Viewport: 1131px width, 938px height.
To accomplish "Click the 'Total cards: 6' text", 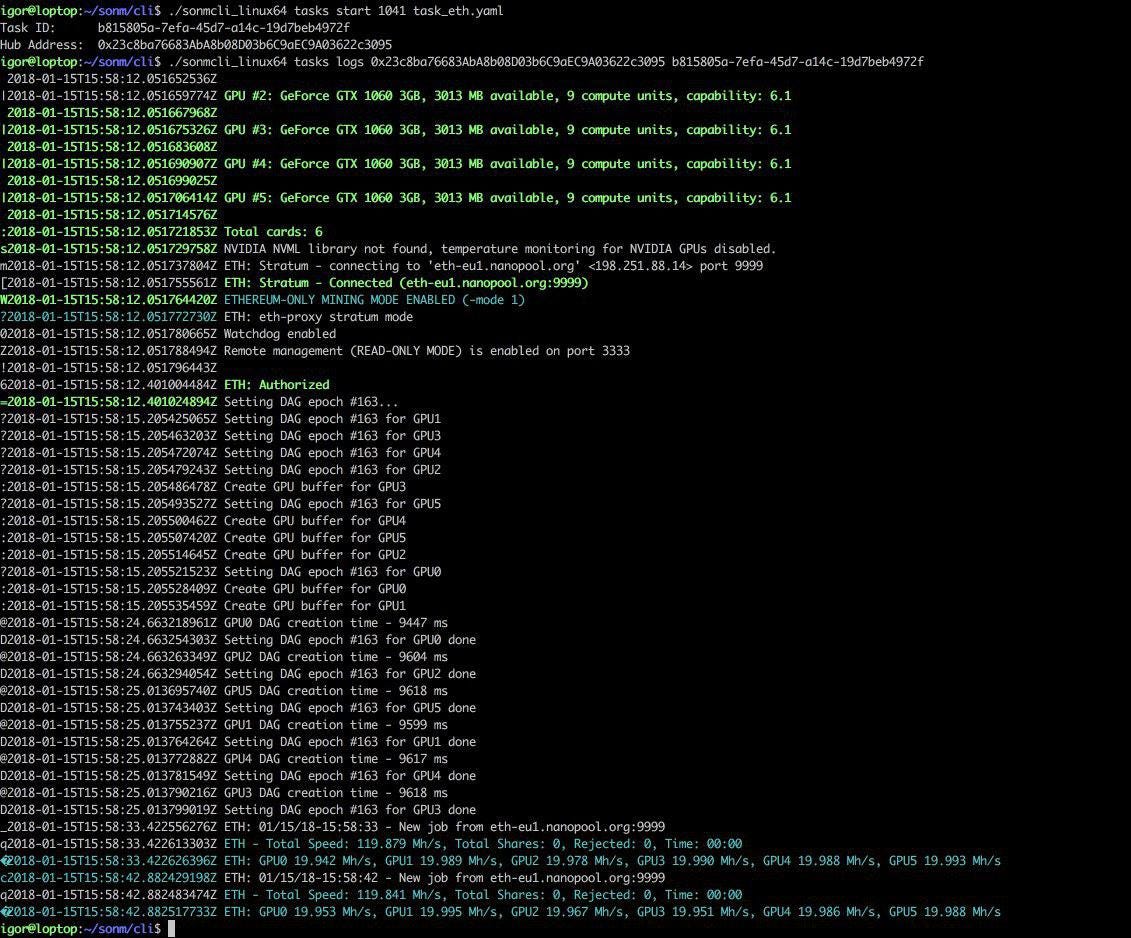I will point(273,232).
